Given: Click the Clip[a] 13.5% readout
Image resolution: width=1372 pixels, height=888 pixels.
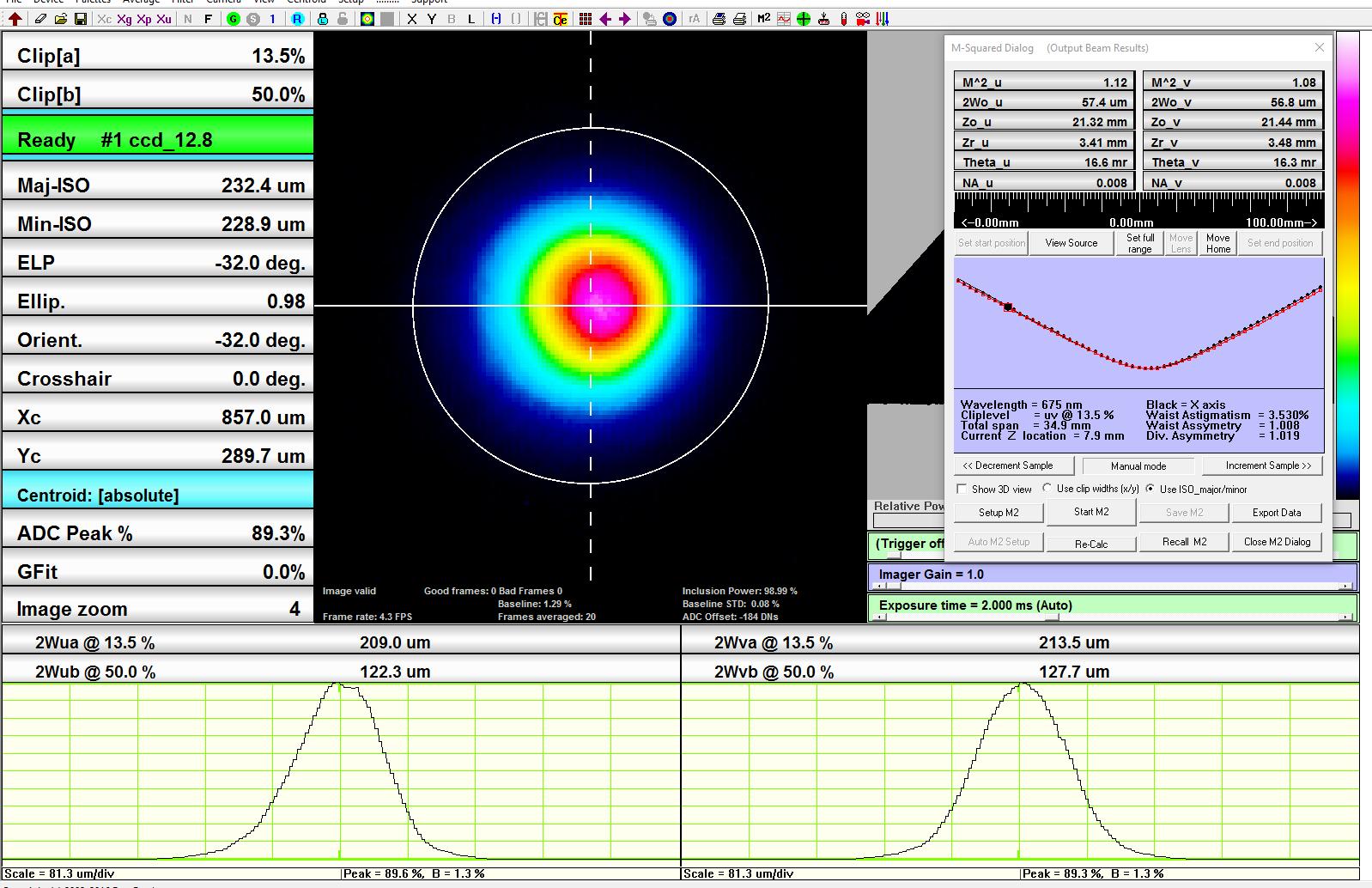Looking at the screenshot, I should pos(158,56).
